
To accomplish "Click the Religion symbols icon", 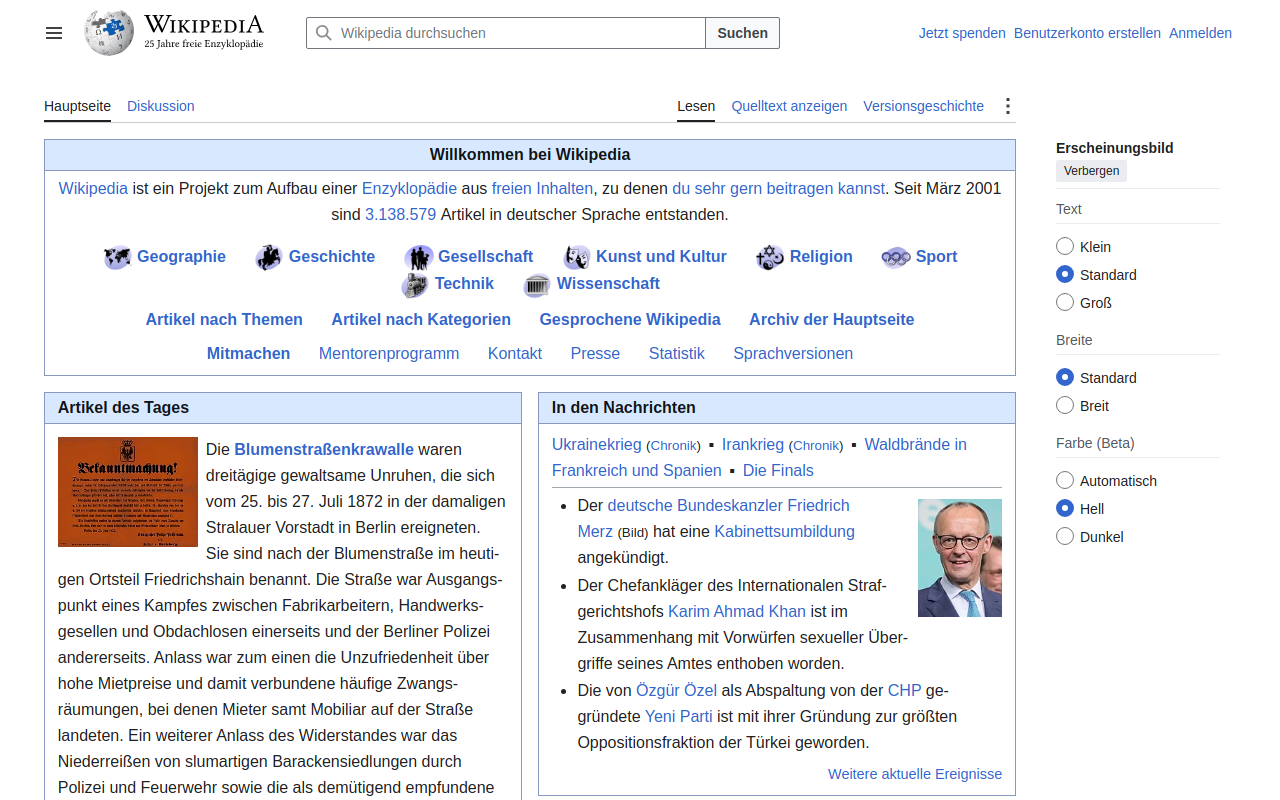I will click(770, 257).
